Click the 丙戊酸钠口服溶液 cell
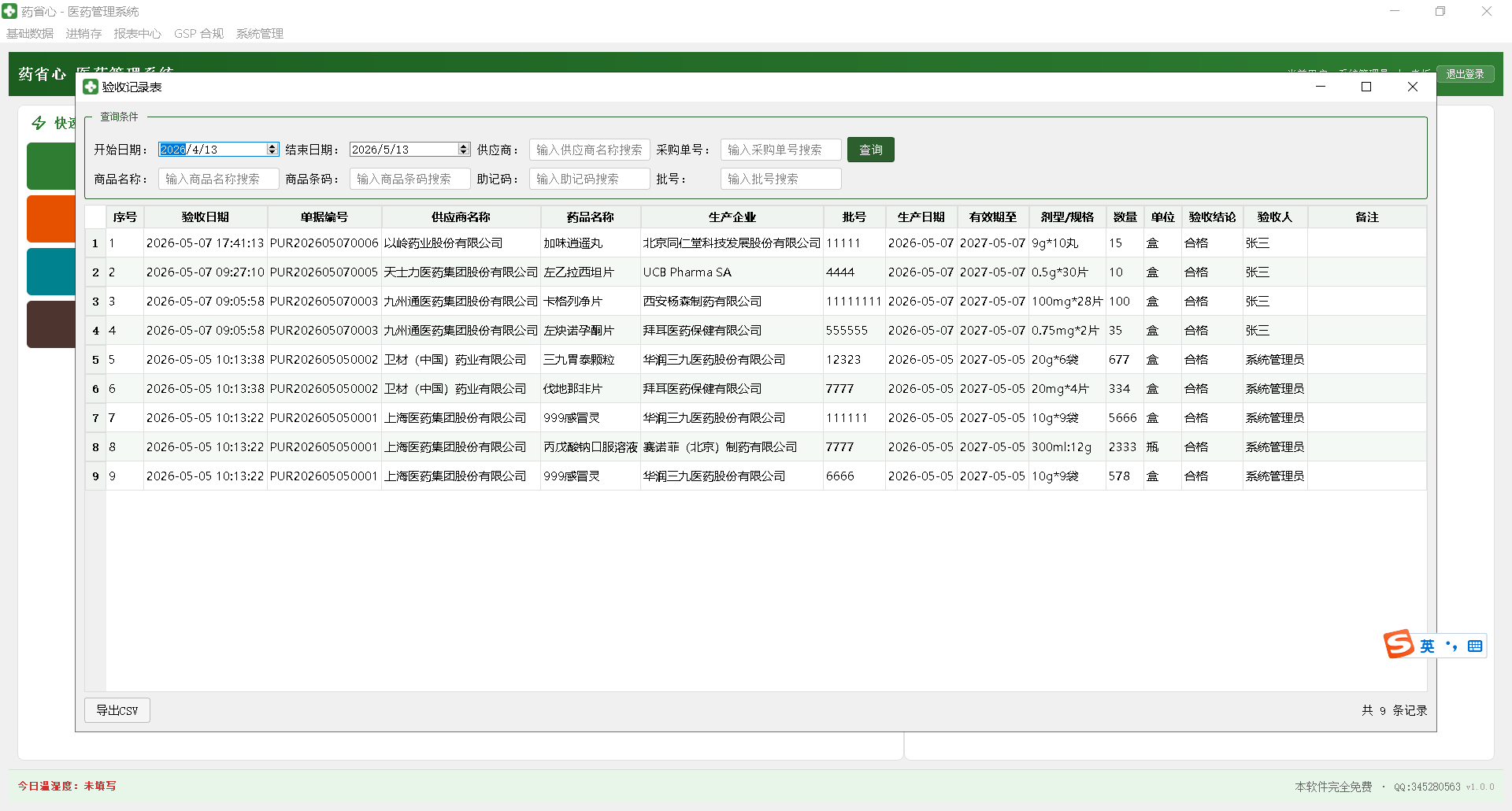The height and width of the screenshot is (811, 1512). [590, 447]
